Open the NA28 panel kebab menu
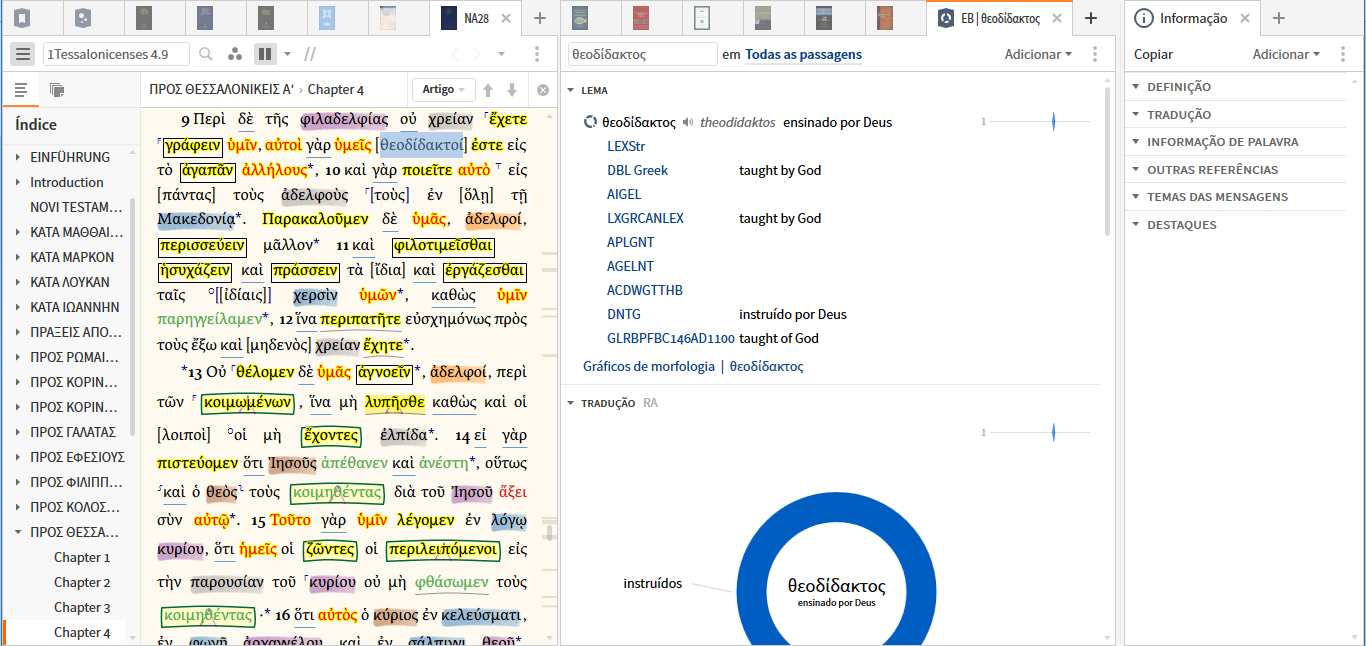 (x=537, y=54)
